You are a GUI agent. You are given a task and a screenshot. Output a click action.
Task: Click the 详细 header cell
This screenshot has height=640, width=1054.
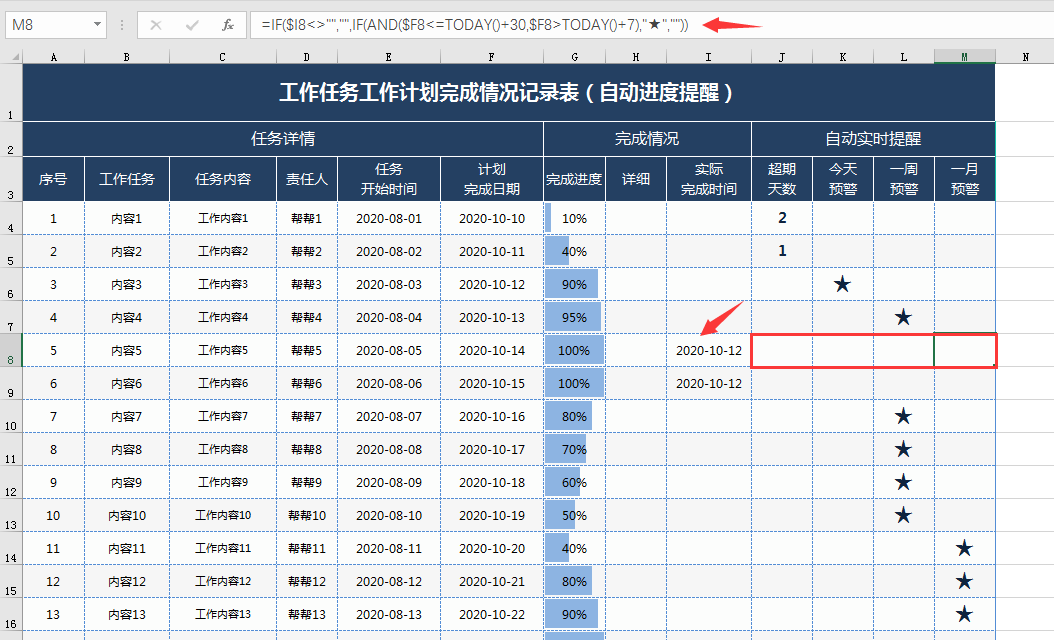point(636,179)
